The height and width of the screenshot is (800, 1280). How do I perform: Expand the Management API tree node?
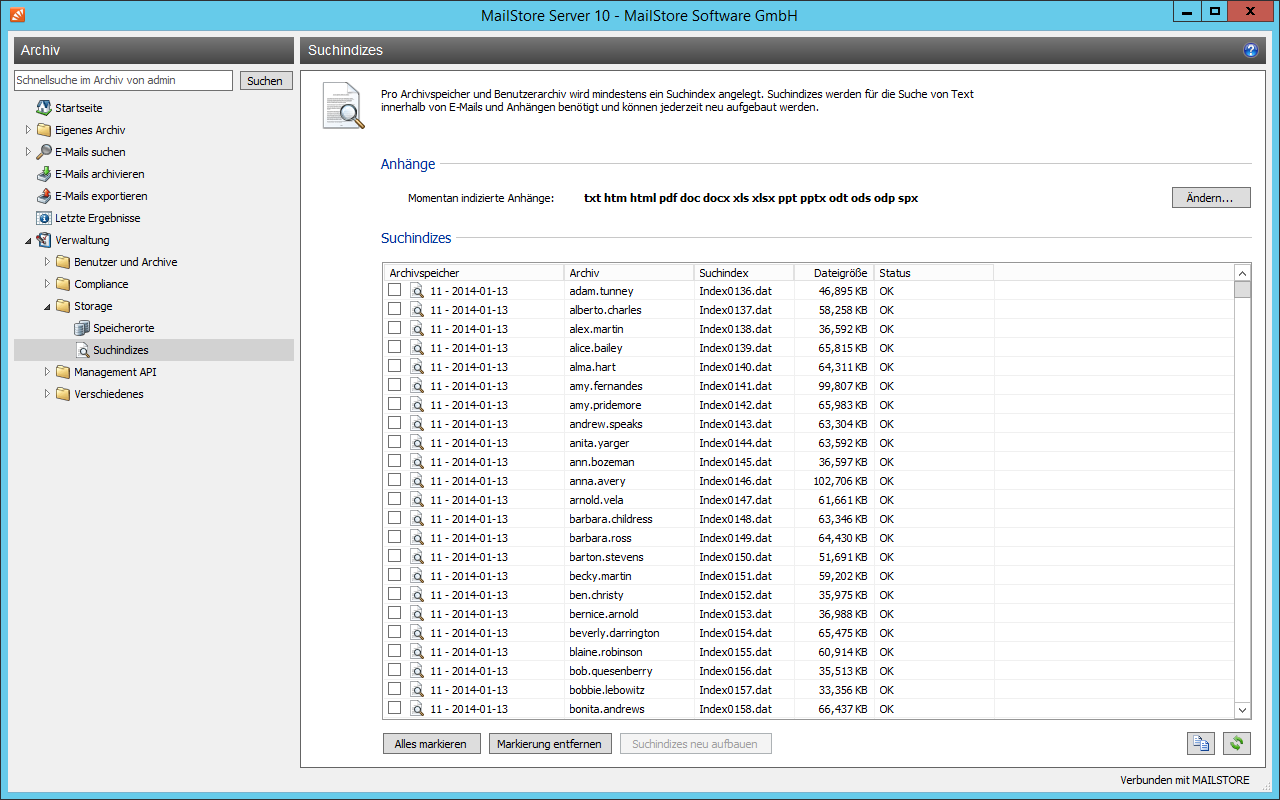[47, 372]
